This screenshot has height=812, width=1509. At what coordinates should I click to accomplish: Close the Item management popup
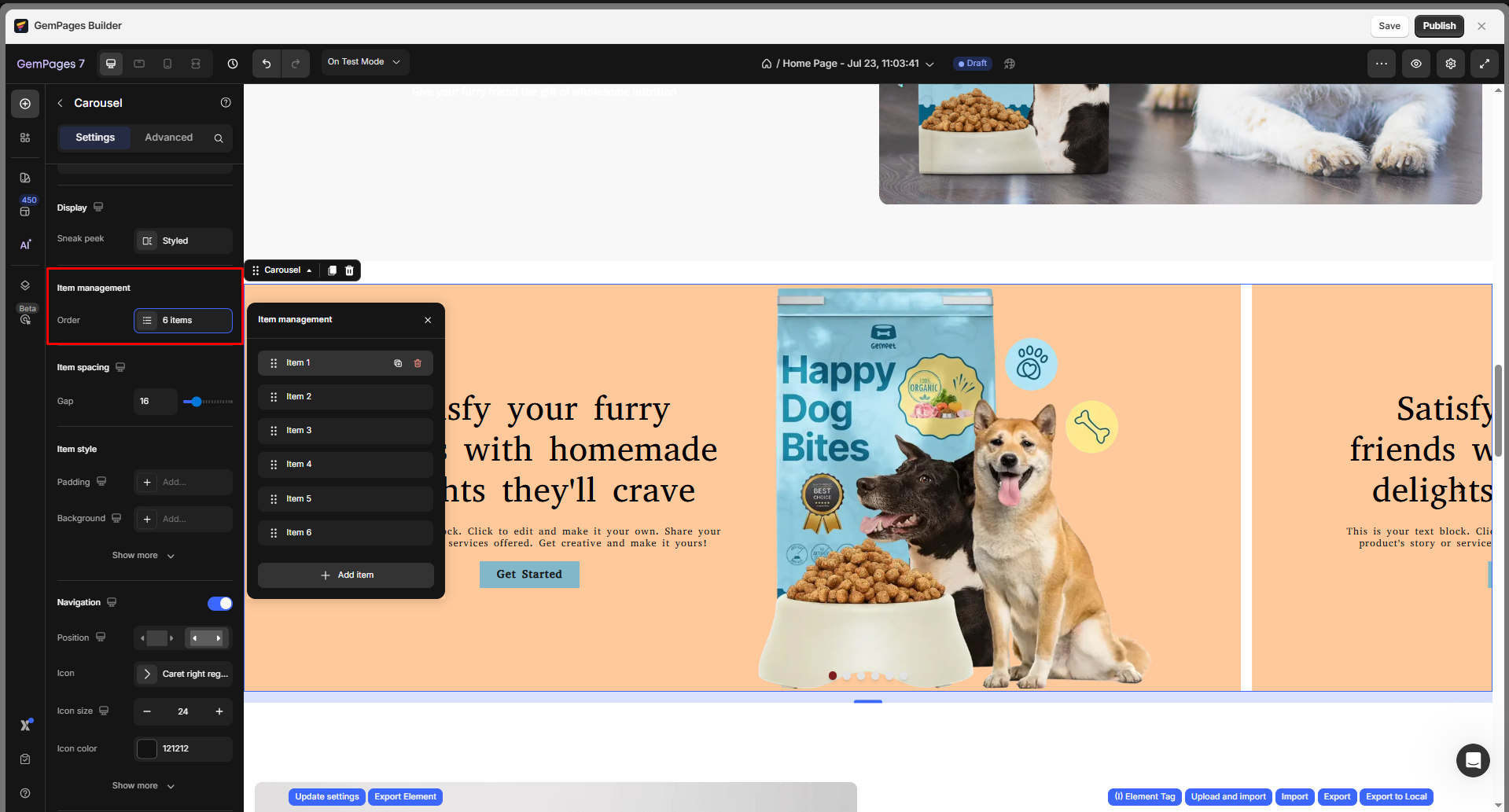click(428, 320)
